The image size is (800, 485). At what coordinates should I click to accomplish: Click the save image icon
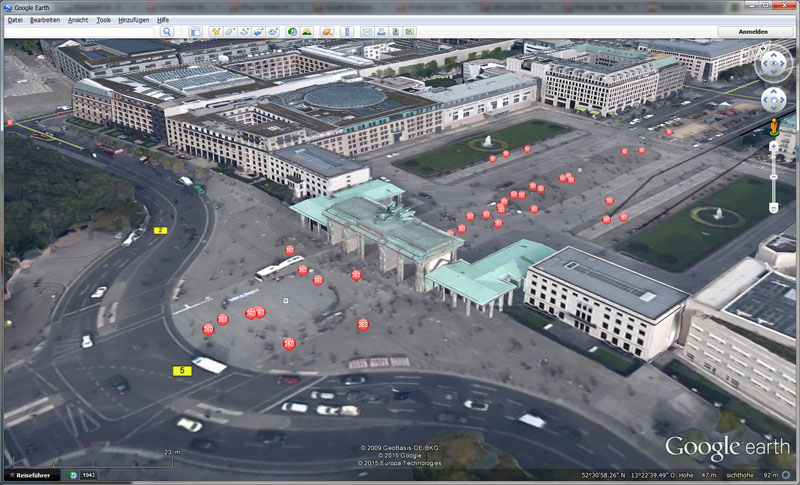(x=395, y=32)
